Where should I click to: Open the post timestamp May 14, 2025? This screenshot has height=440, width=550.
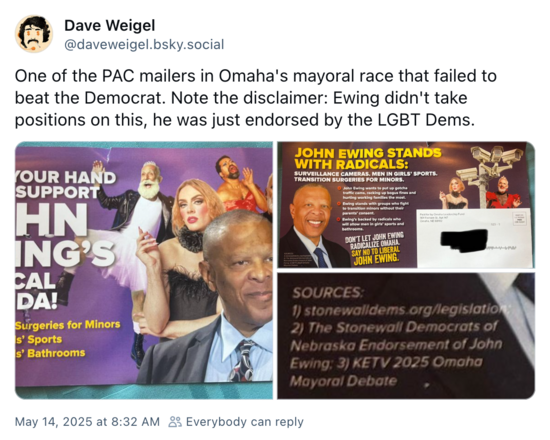pyautogui.click(x=87, y=421)
